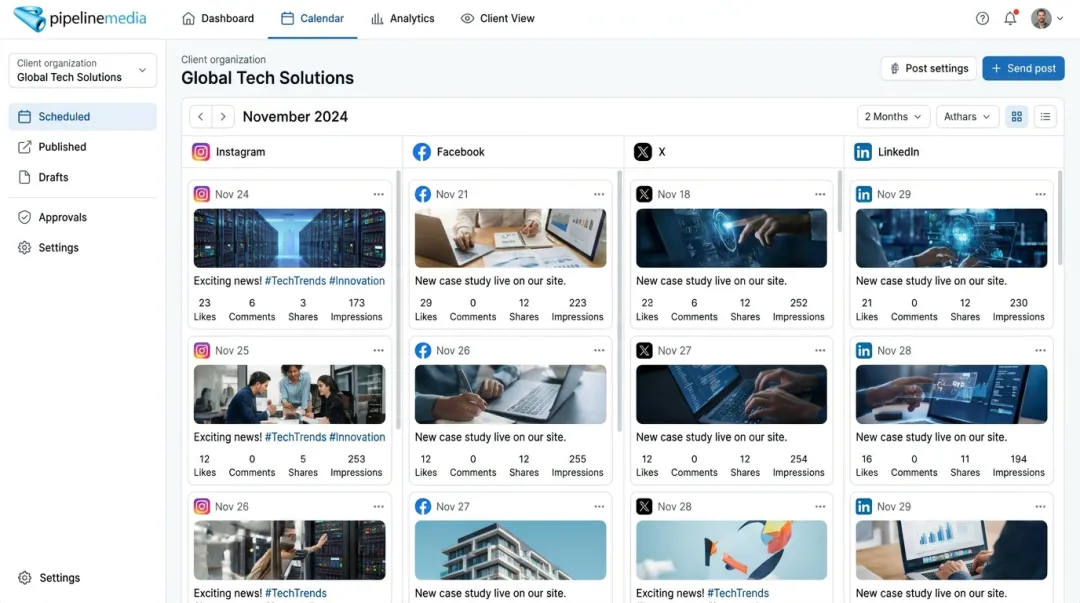Go to the previous month arrow

pyautogui.click(x=200, y=116)
